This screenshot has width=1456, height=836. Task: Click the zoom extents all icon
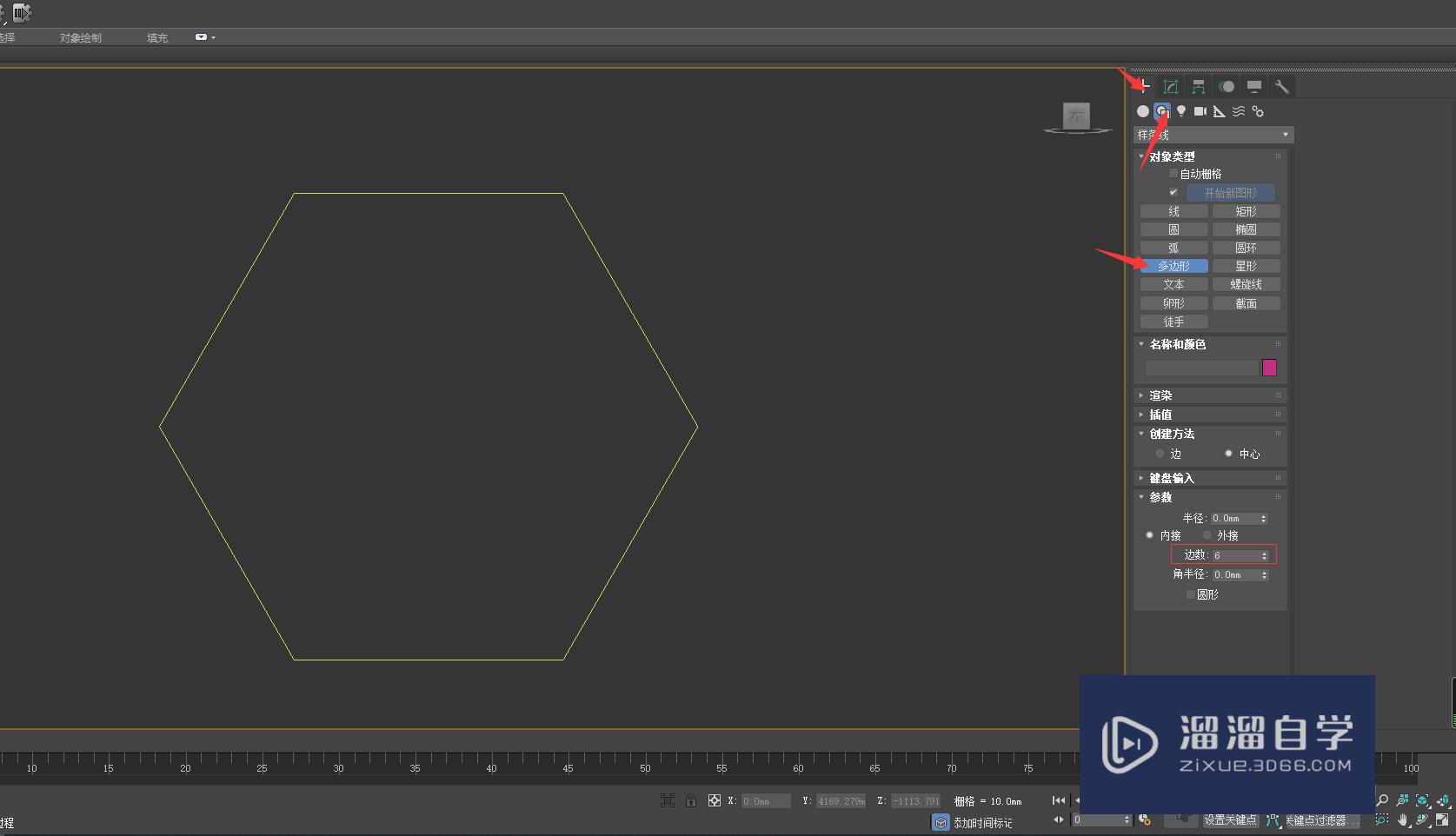click(1443, 800)
